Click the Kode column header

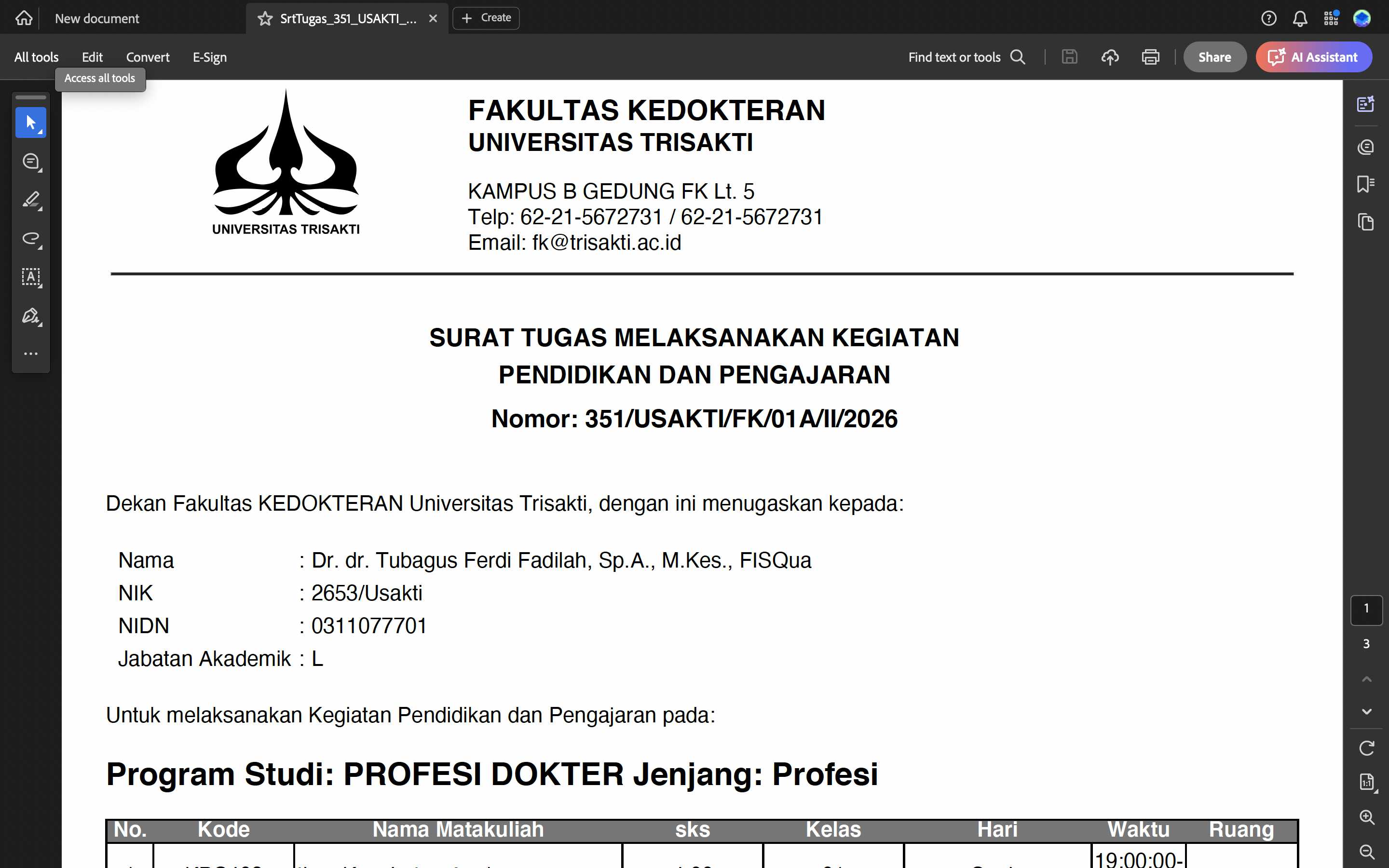pos(224,829)
